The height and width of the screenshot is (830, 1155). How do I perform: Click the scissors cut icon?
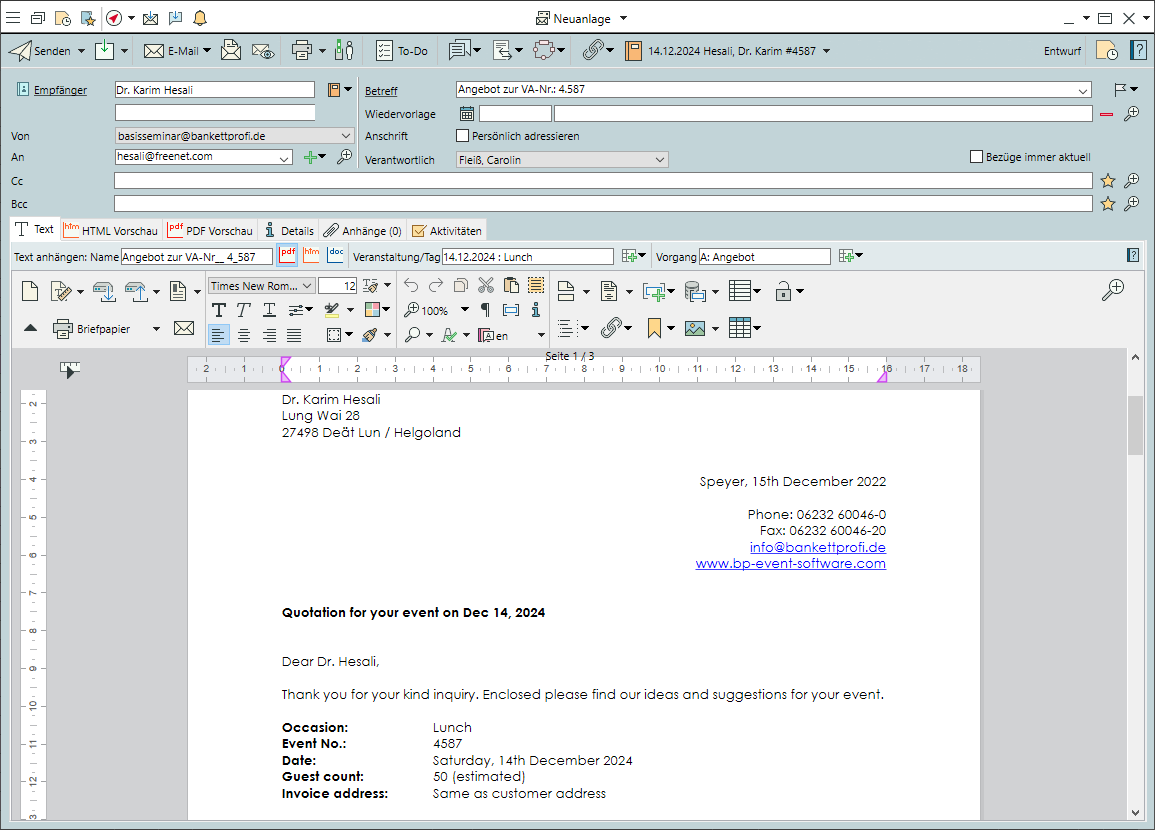pos(486,286)
